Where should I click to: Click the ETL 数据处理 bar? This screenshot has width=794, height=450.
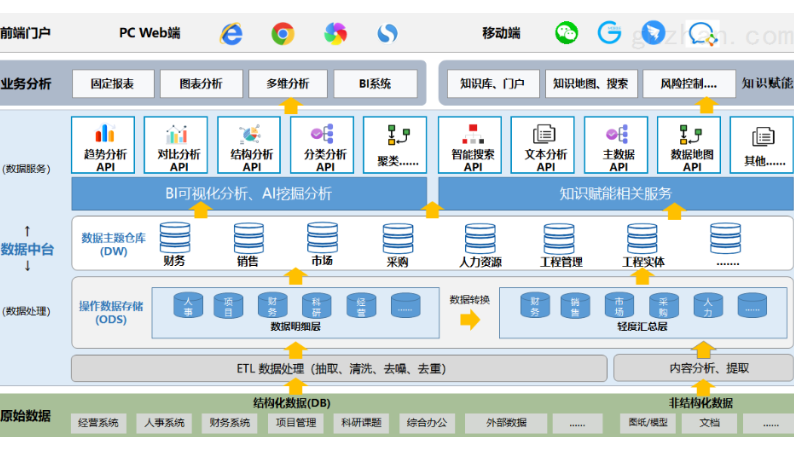pyautogui.click(x=339, y=368)
